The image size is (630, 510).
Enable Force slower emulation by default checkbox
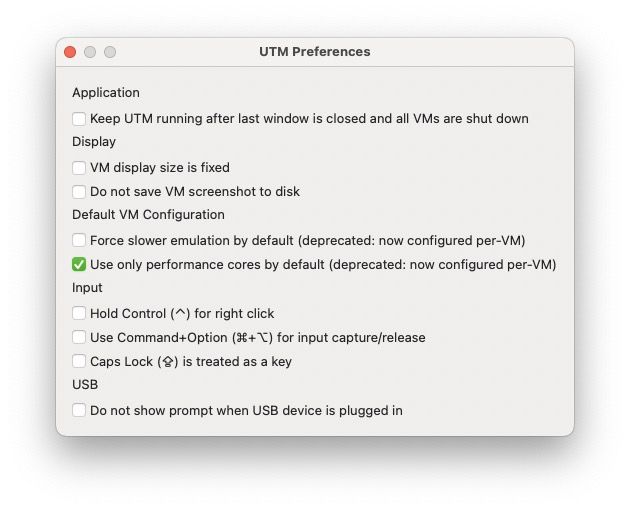[79, 240]
